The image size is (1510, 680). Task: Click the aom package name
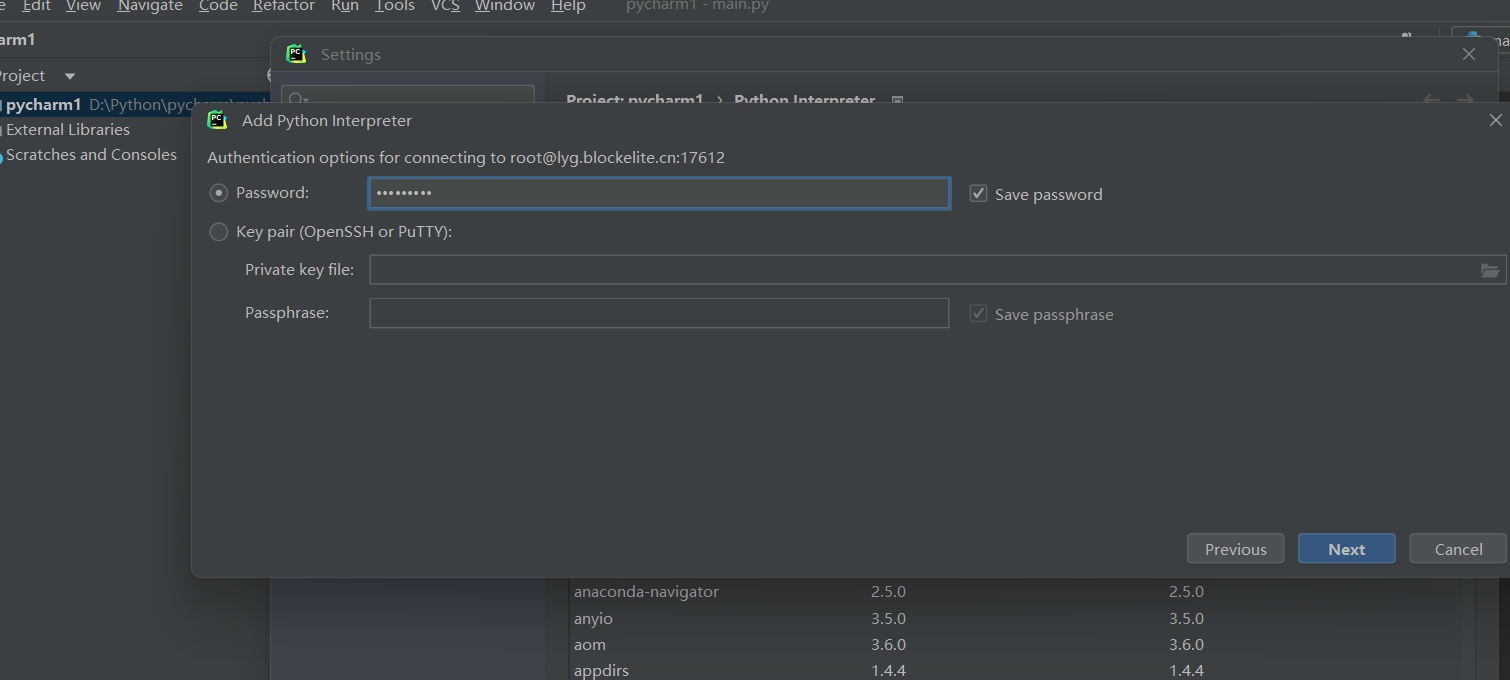(x=590, y=645)
